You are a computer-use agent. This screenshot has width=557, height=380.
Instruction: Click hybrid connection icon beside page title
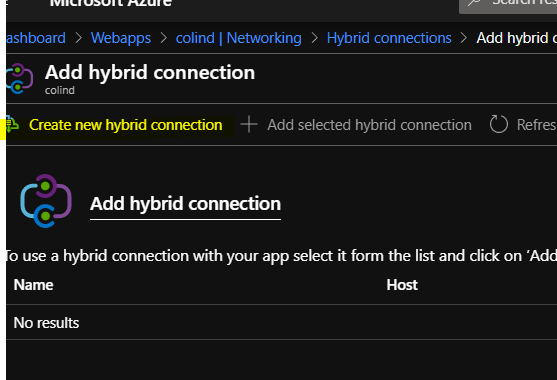[x=19, y=78]
